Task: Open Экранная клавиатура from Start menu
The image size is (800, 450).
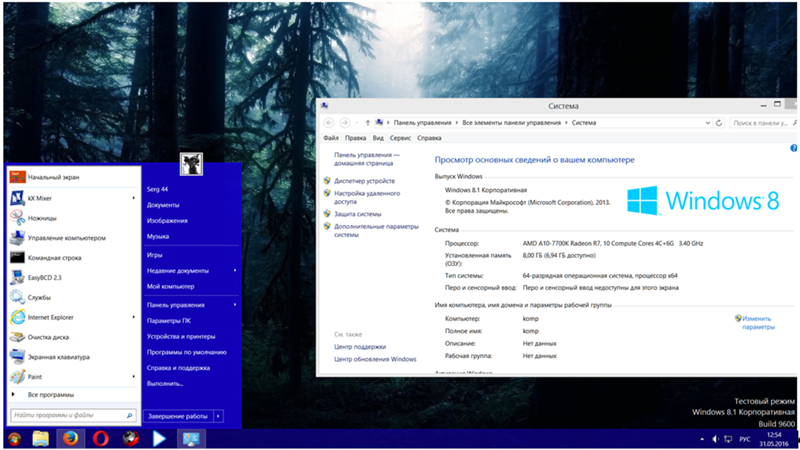Action: point(58,357)
